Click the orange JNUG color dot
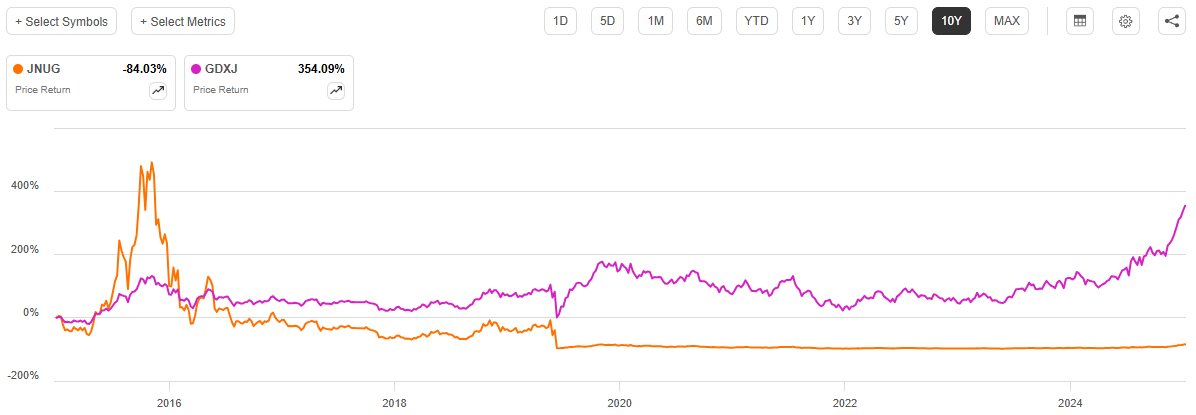The image size is (1196, 415). pos(19,69)
